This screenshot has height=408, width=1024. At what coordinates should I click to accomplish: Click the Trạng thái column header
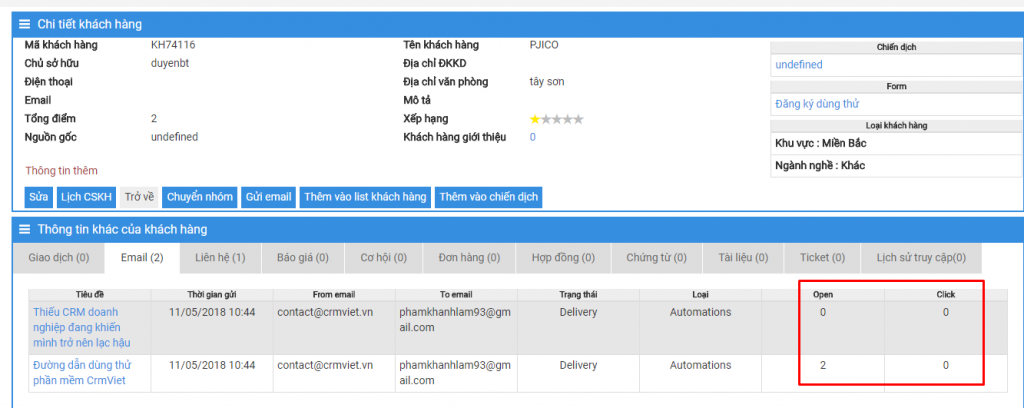pyautogui.click(x=578, y=294)
